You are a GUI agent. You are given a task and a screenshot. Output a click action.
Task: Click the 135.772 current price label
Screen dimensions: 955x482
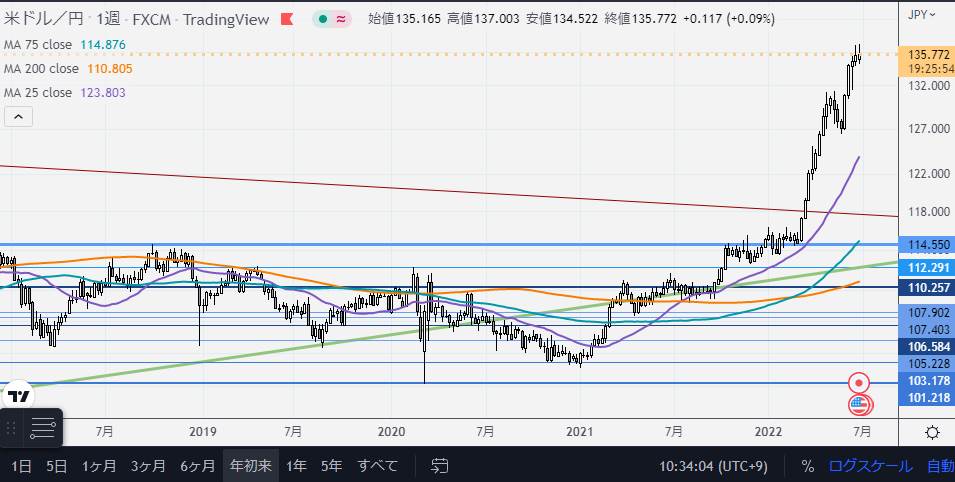[928, 55]
